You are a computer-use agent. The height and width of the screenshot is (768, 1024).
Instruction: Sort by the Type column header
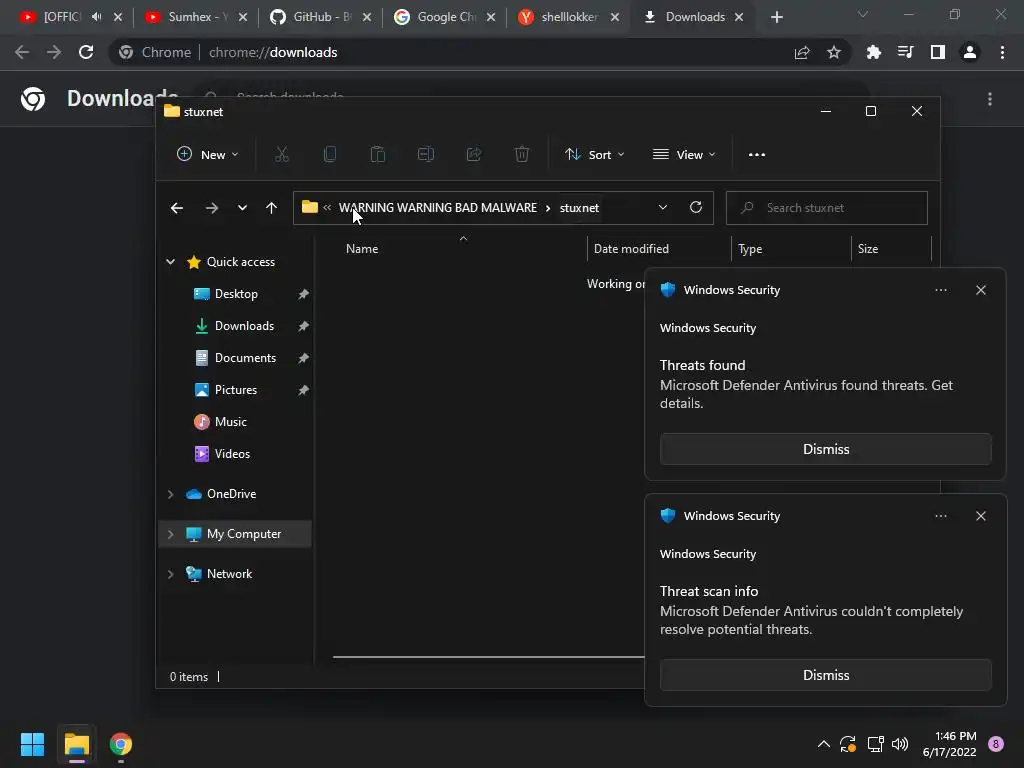point(792,249)
